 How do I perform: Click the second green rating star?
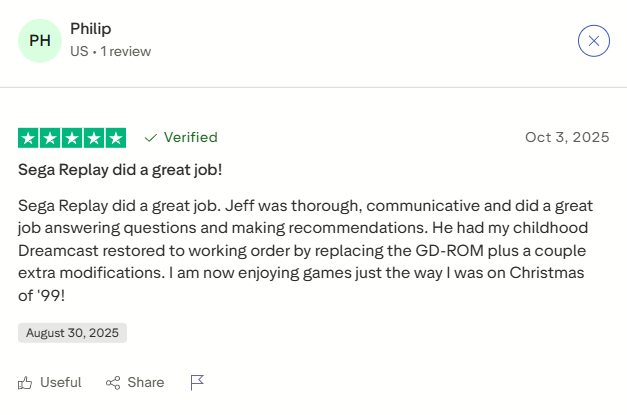pos(50,138)
